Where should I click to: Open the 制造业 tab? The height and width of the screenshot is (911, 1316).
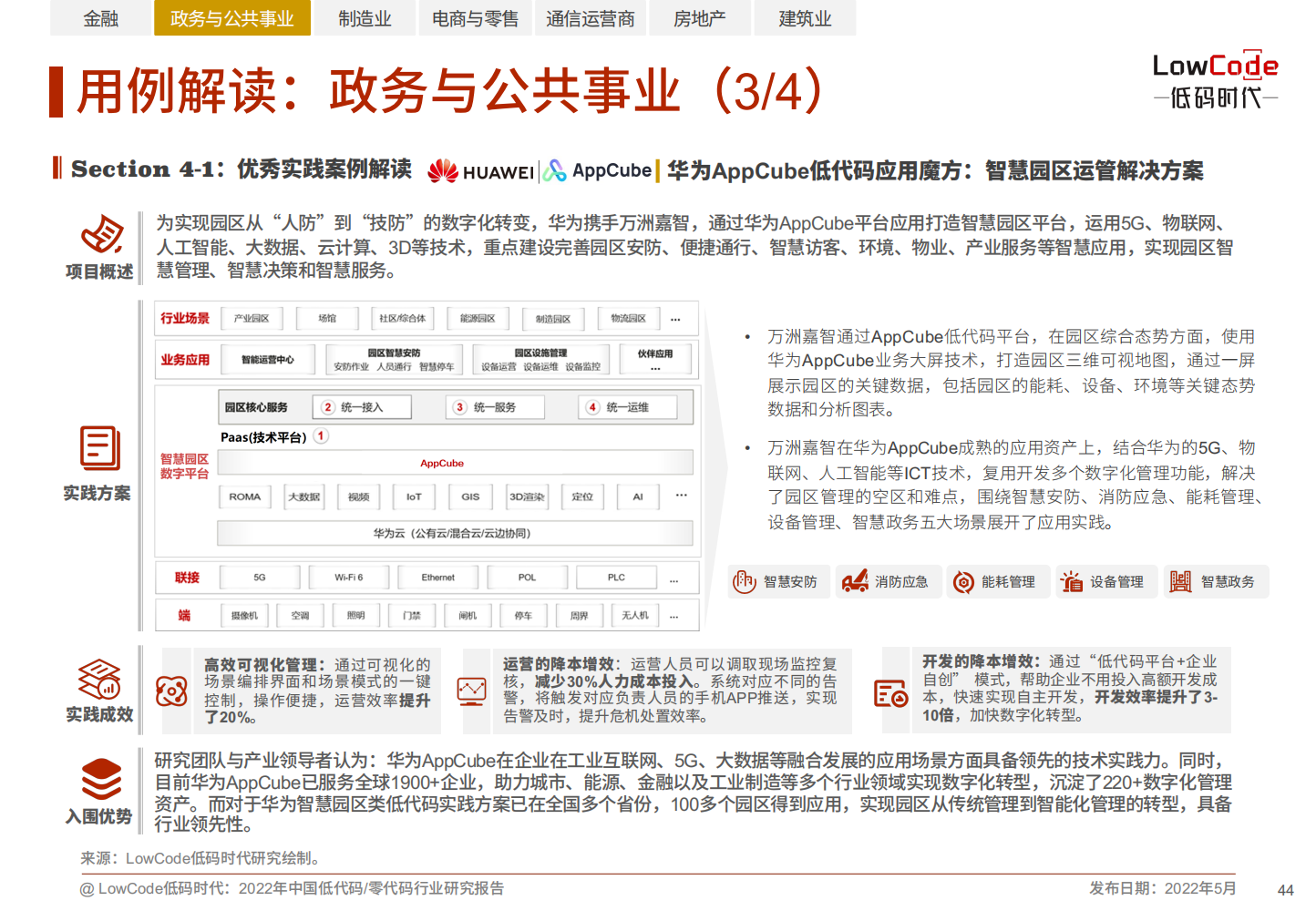pyautogui.click(x=365, y=18)
